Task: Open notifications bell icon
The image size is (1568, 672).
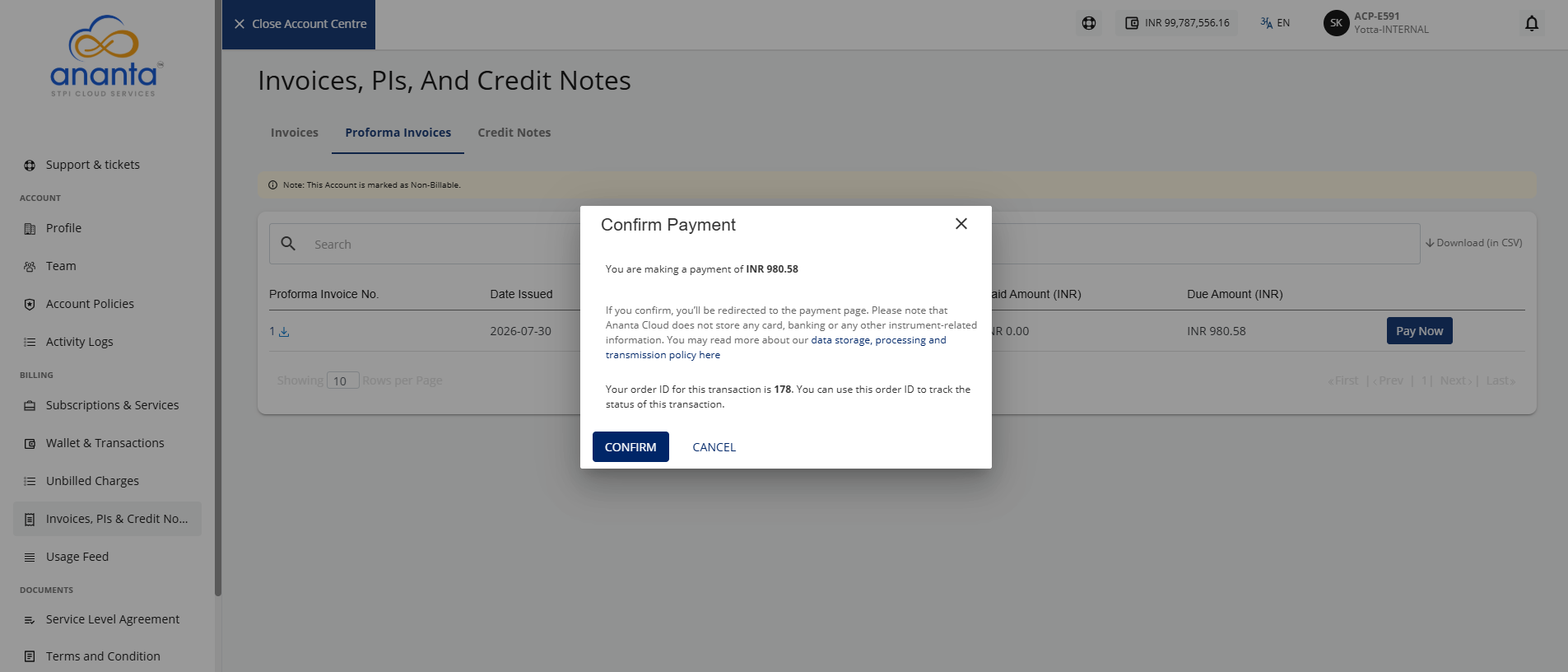Action: 1532,23
